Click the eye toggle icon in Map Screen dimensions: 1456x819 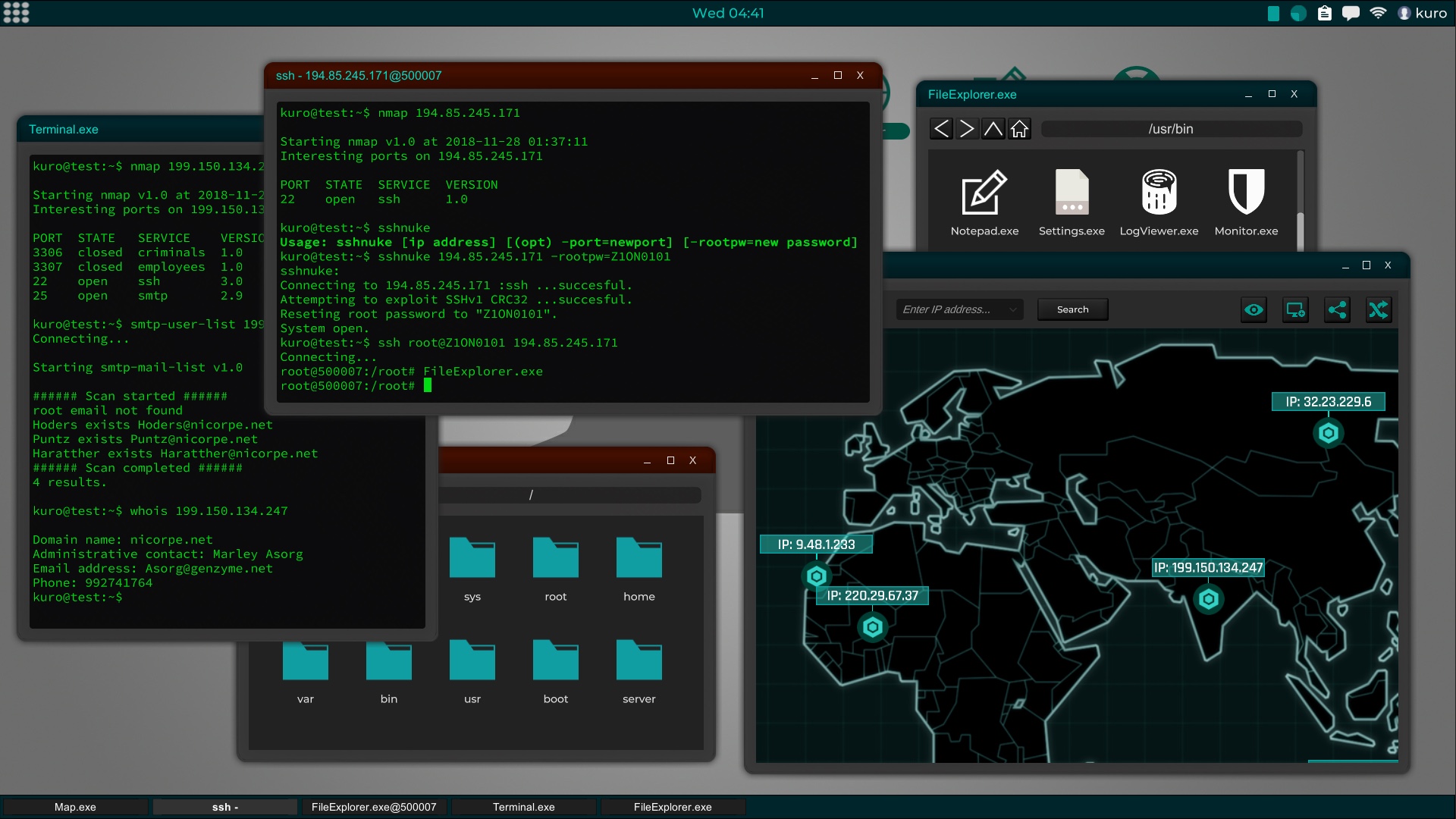[x=1252, y=309]
